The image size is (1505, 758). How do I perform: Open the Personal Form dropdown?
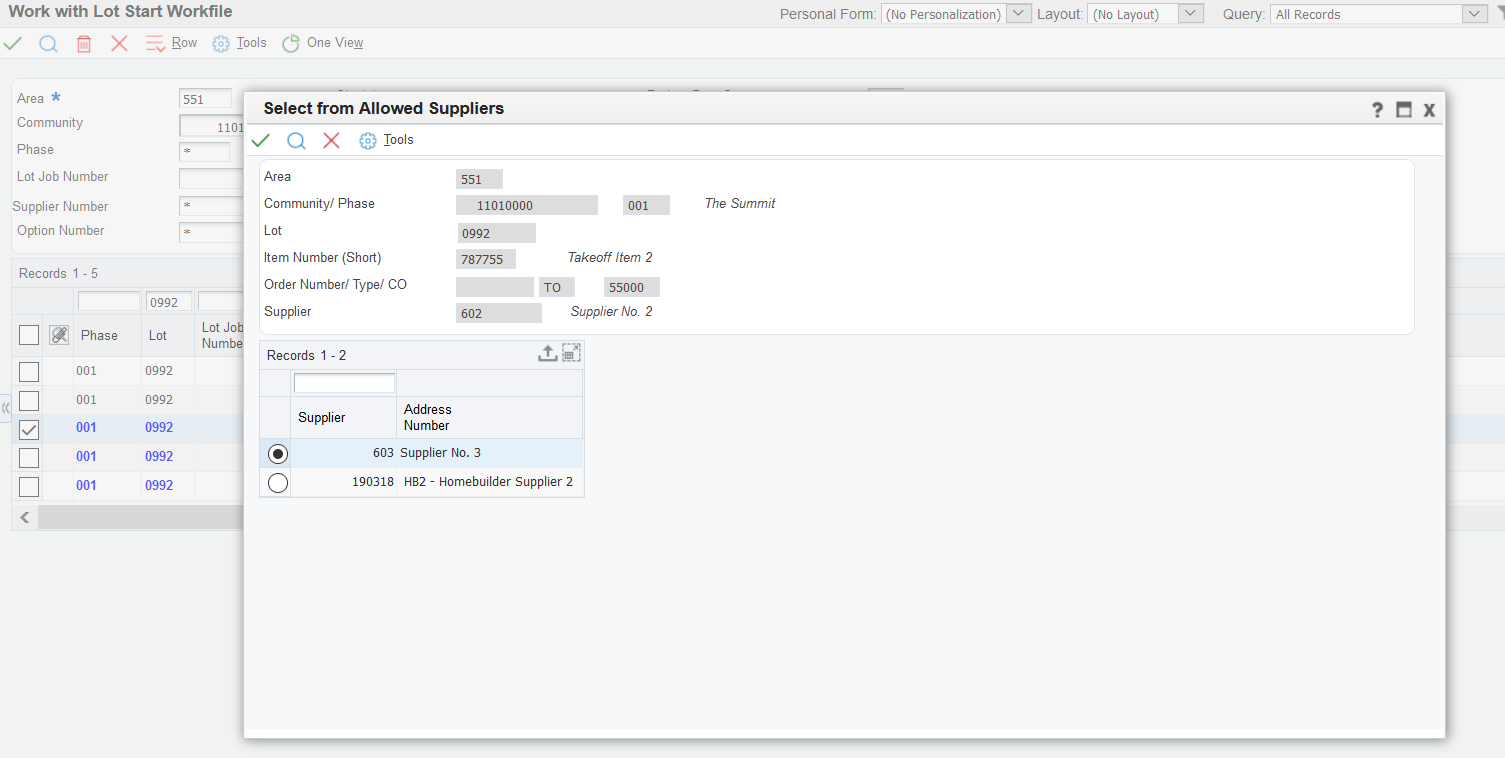click(x=1018, y=14)
